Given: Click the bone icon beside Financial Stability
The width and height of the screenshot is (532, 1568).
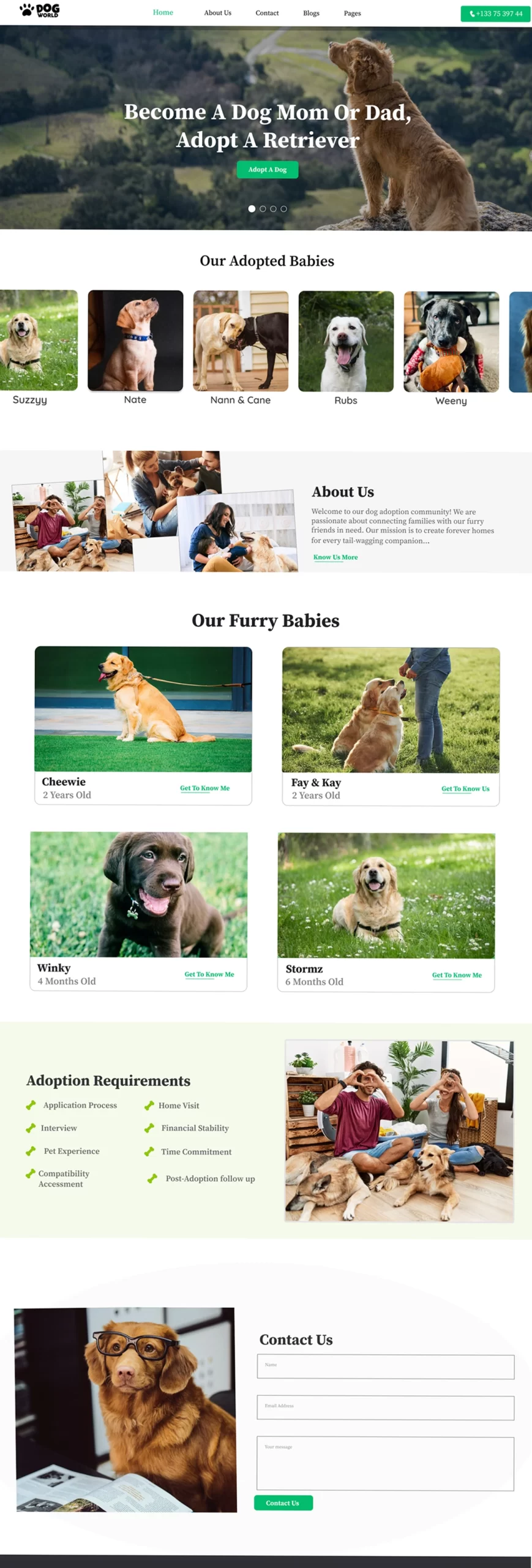Looking at the screenshot, I should coord(149,1128).
